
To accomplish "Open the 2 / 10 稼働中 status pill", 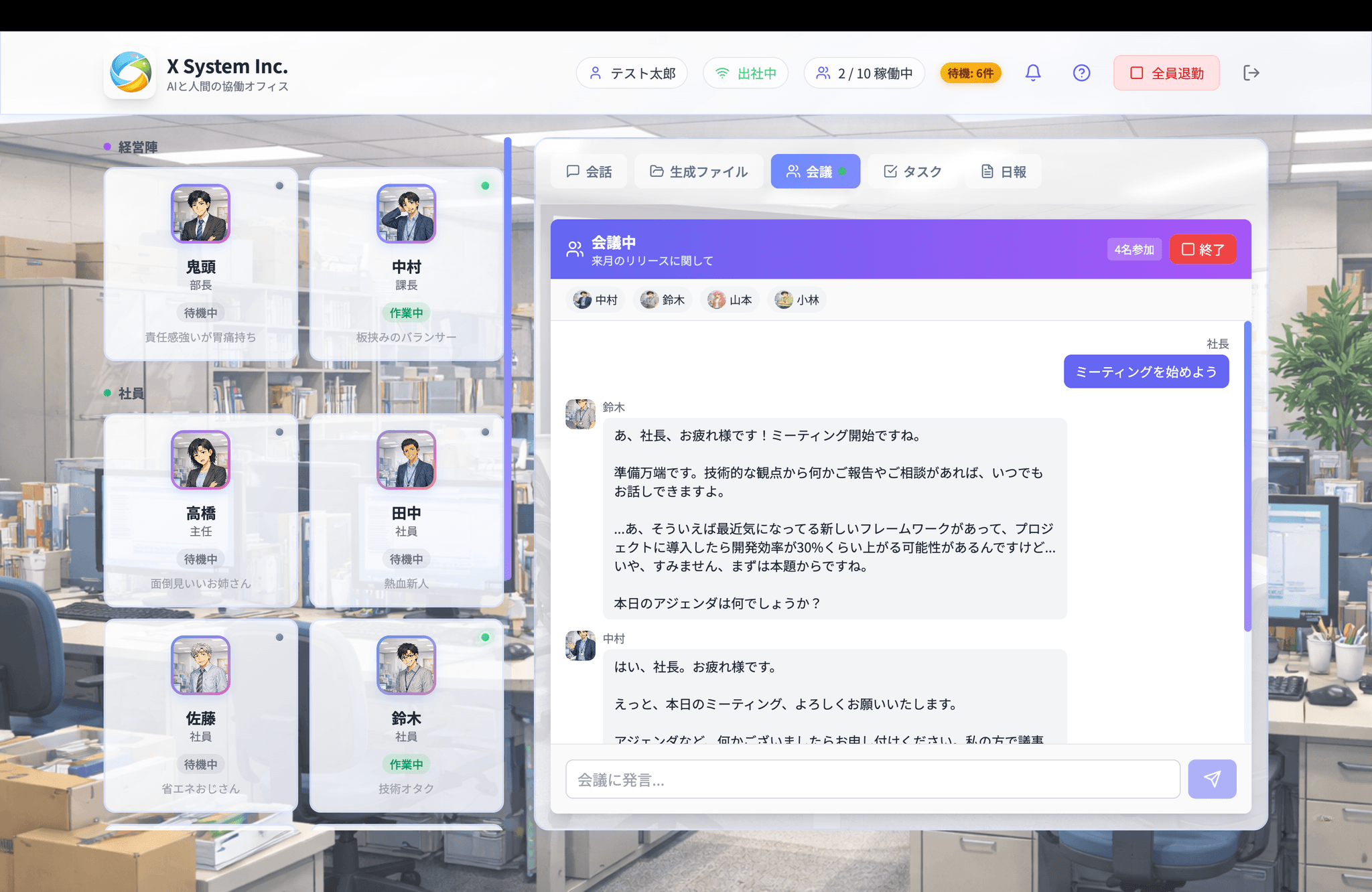I will click(864, 73).
